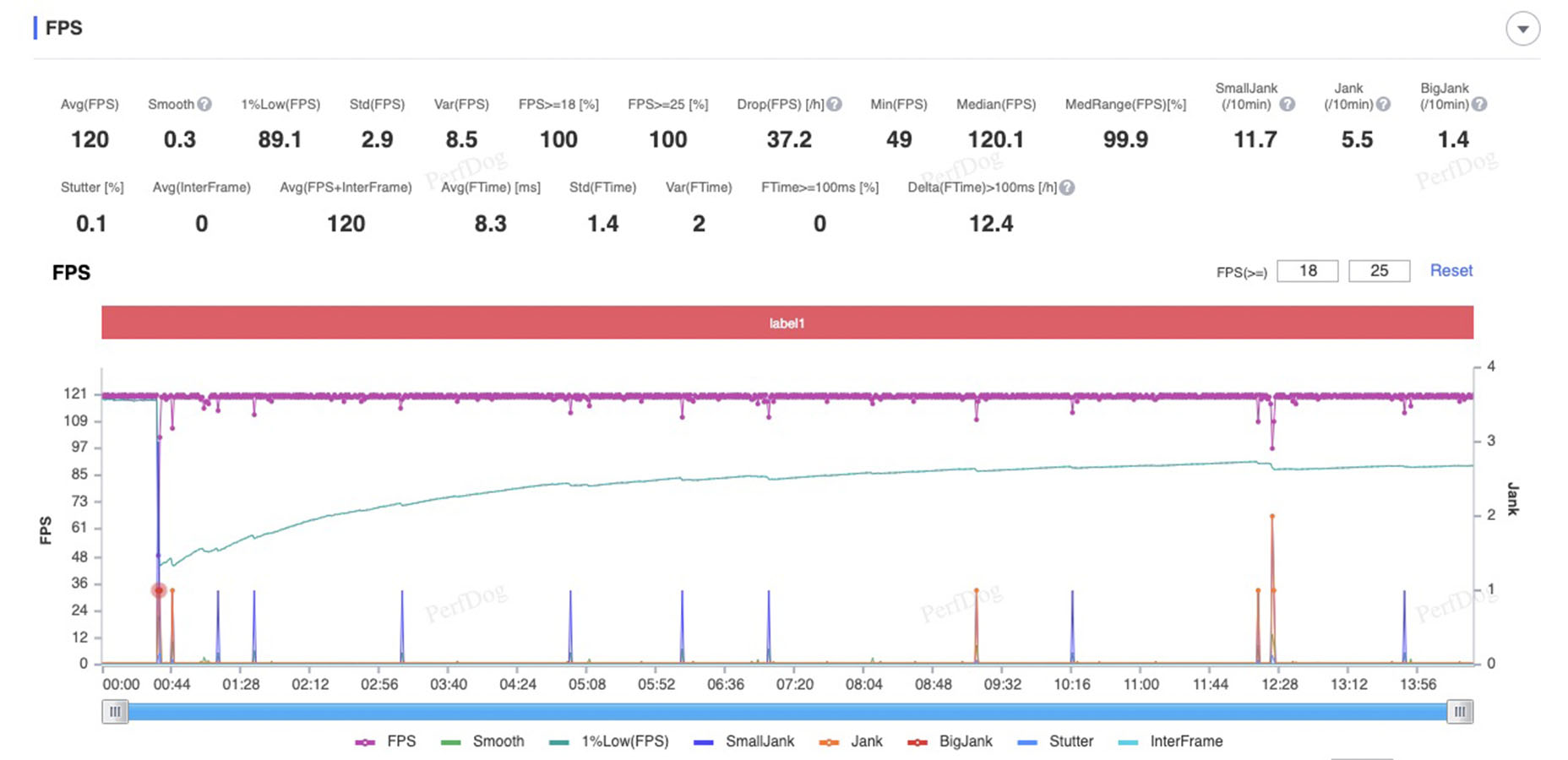Toggle BigJank legend item
1568x760 pixels.
tap(950, 741)
